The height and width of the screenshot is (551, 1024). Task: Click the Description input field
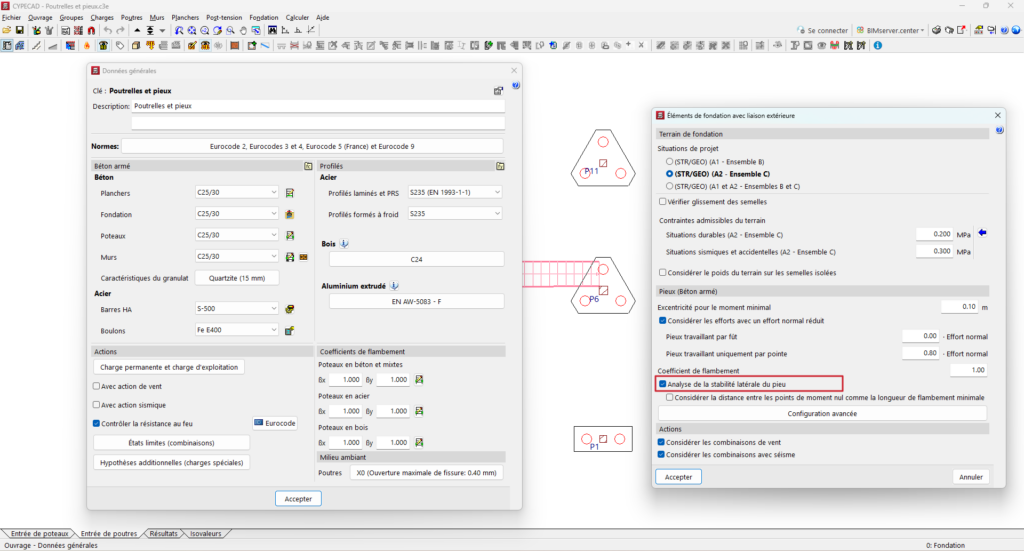tap(318, 106)
